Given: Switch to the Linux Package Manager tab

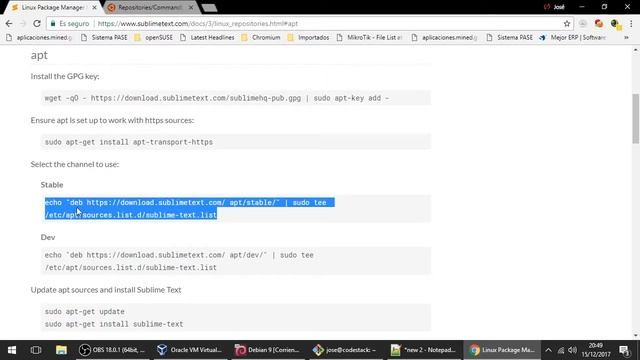Looking at the screenshot, I should [x=53, y=7].
